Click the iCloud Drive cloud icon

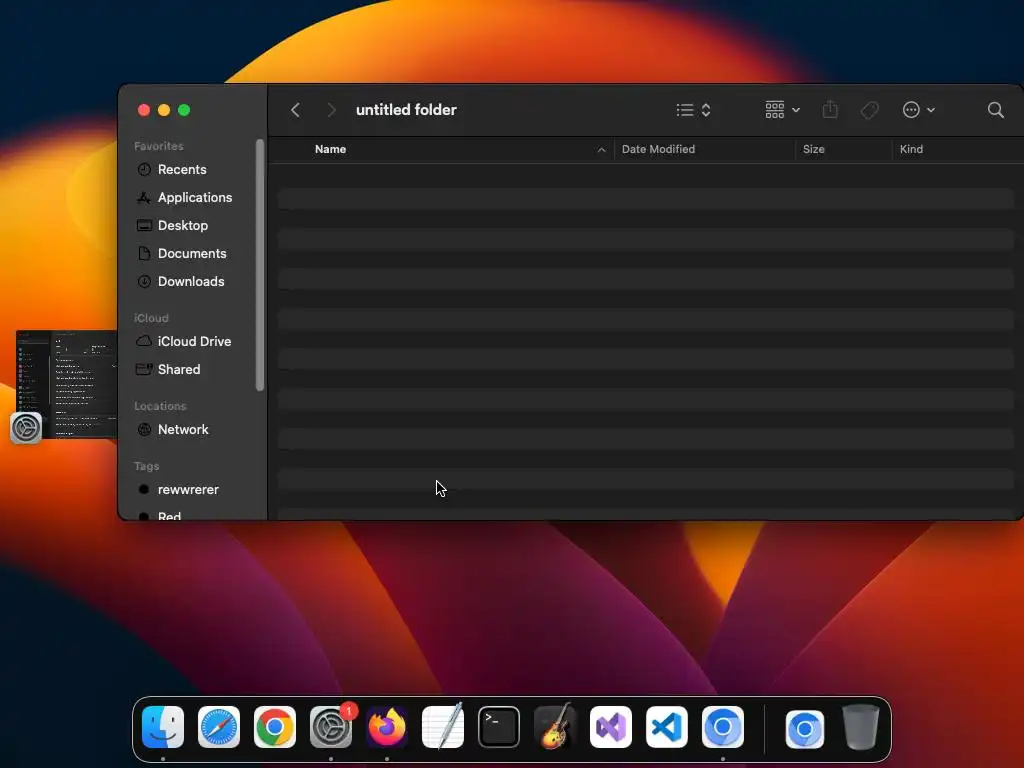[144, 341]
